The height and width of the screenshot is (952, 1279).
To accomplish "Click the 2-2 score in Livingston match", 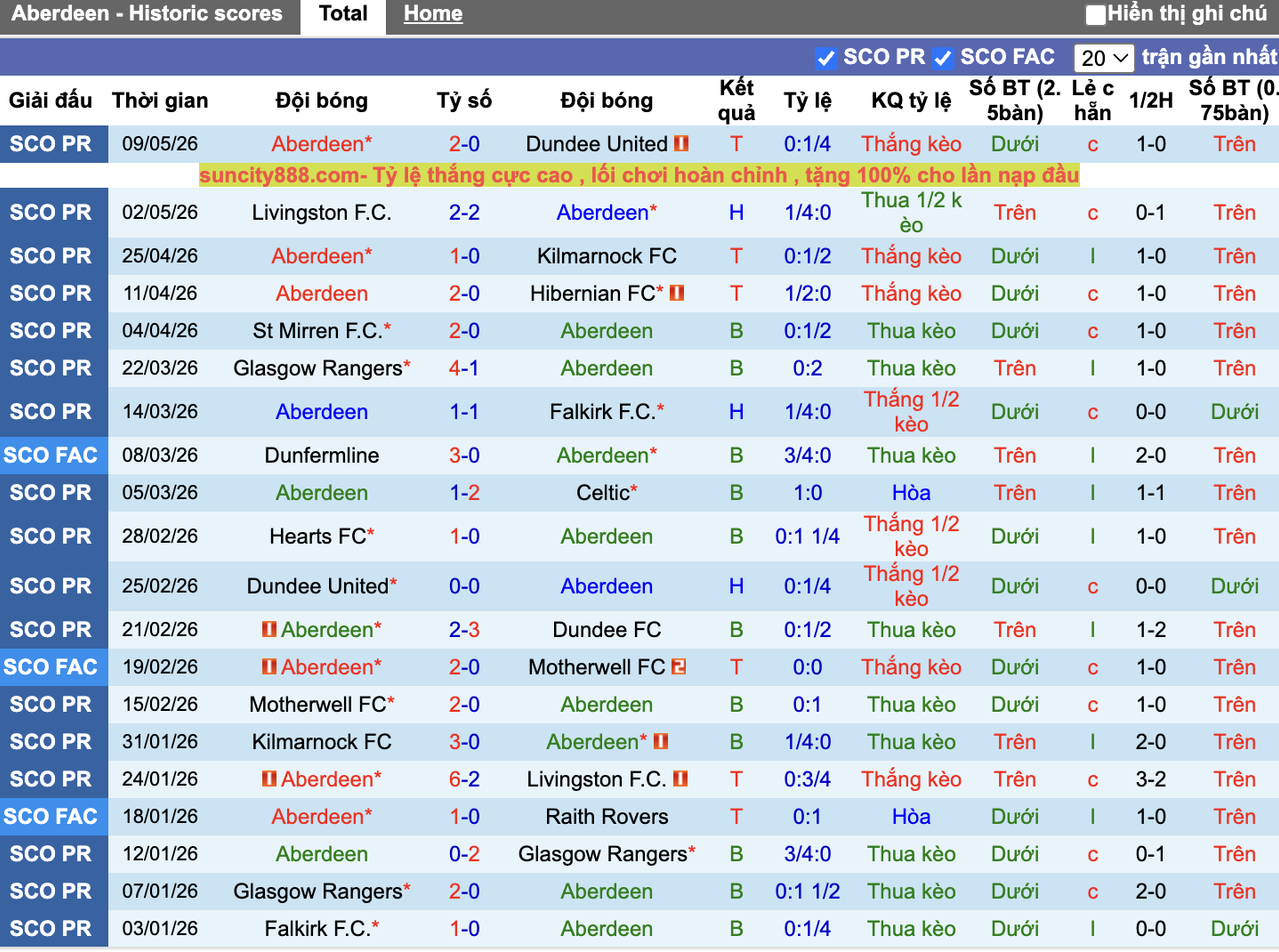I will pos(464,213).
